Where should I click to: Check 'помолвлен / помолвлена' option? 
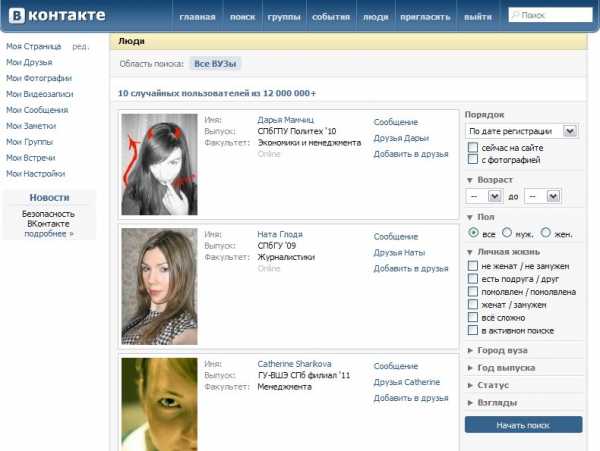[x=473, y=291]
